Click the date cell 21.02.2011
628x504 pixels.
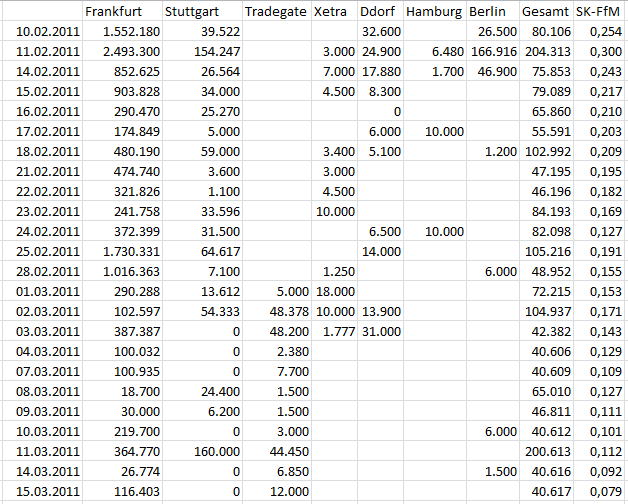coord(42,171)
